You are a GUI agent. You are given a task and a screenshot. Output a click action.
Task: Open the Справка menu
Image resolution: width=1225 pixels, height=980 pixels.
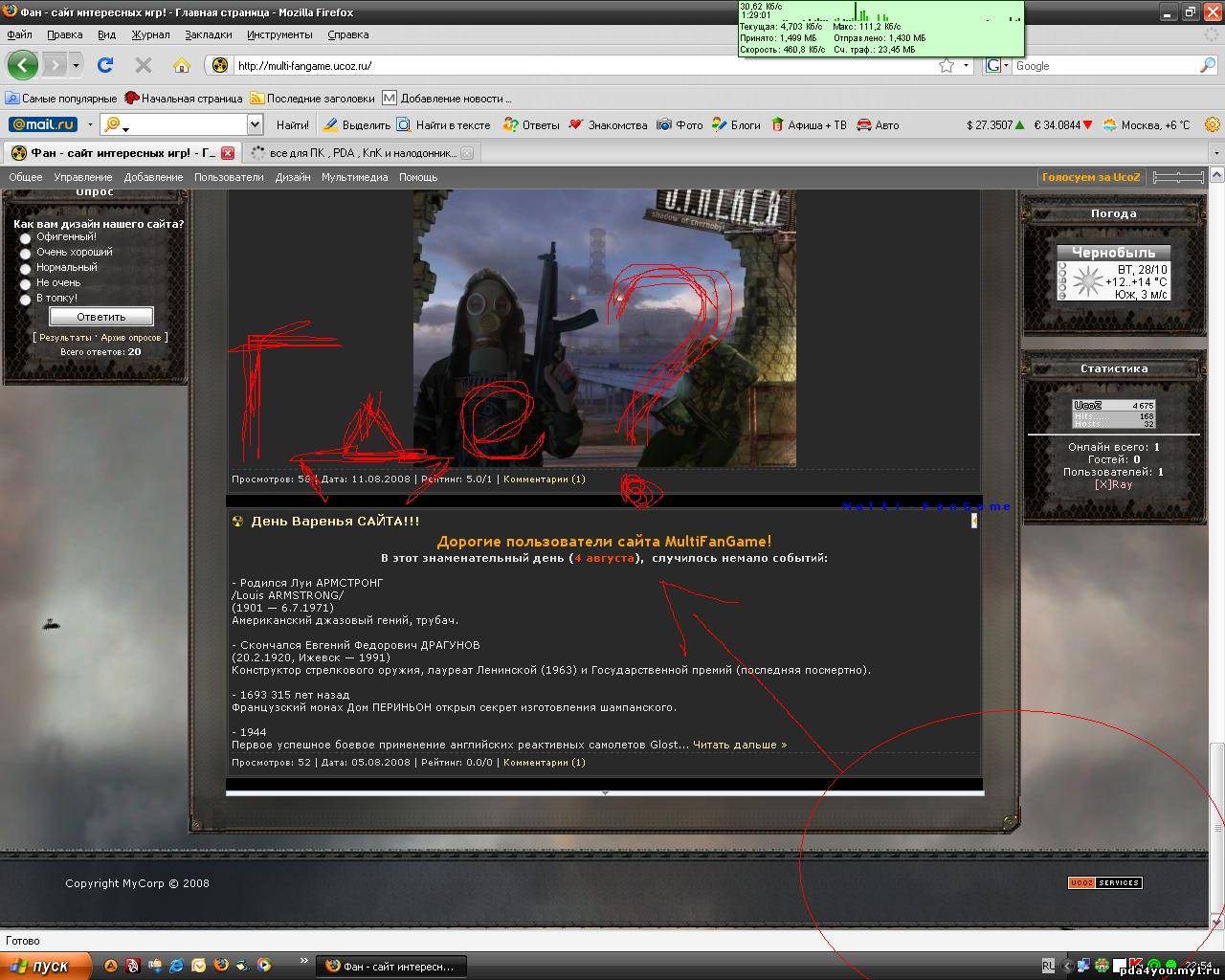pyautogui.click(x=347, y=34)
